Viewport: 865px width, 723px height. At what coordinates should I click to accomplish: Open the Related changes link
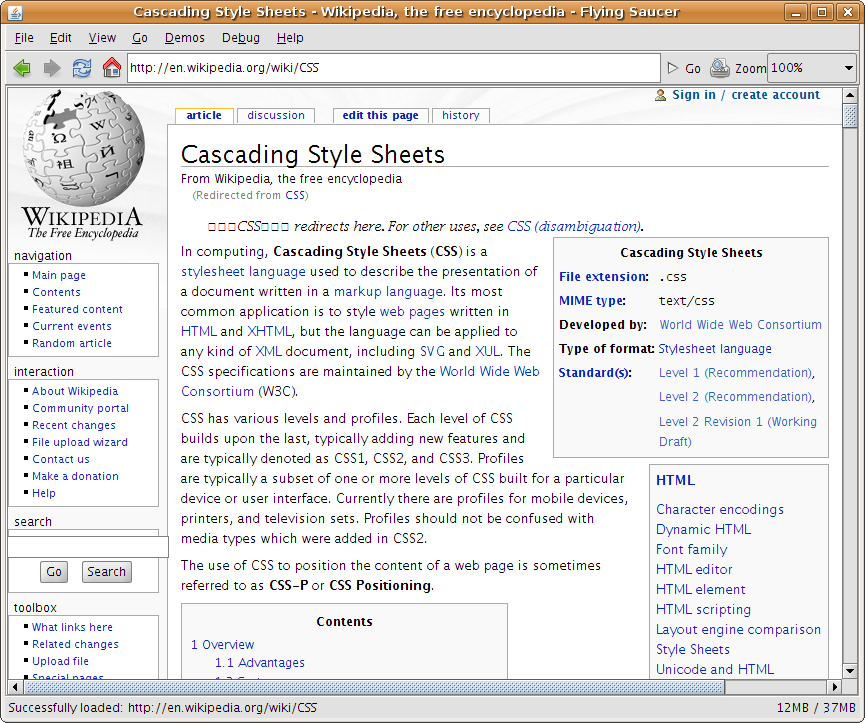[x=75, y=644]
